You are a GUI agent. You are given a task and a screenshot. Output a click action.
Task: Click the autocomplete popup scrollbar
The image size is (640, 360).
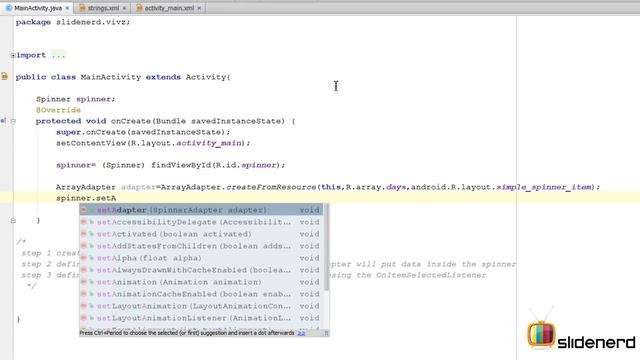point(326,248)
